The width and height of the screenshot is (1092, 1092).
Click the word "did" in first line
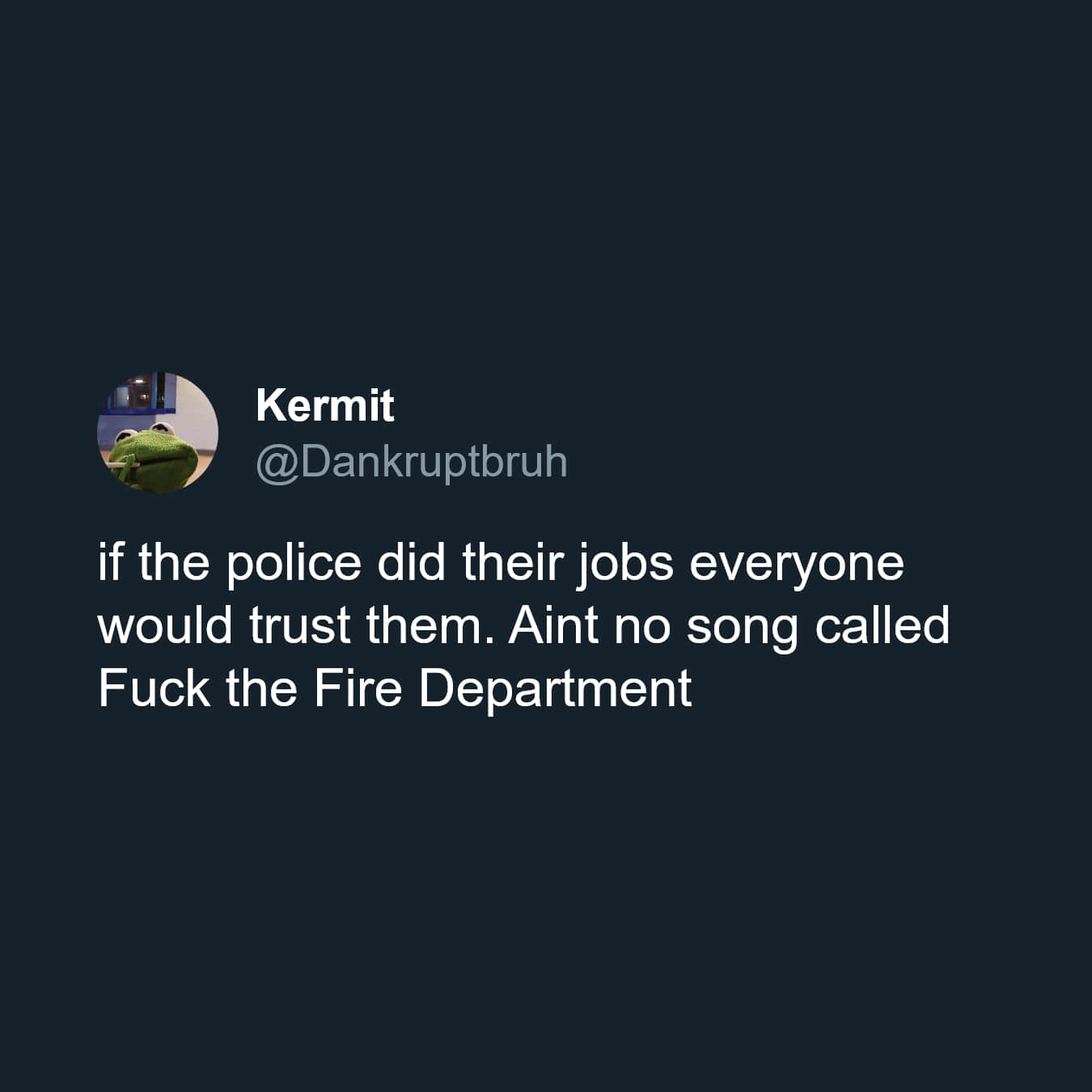[412, 563]
